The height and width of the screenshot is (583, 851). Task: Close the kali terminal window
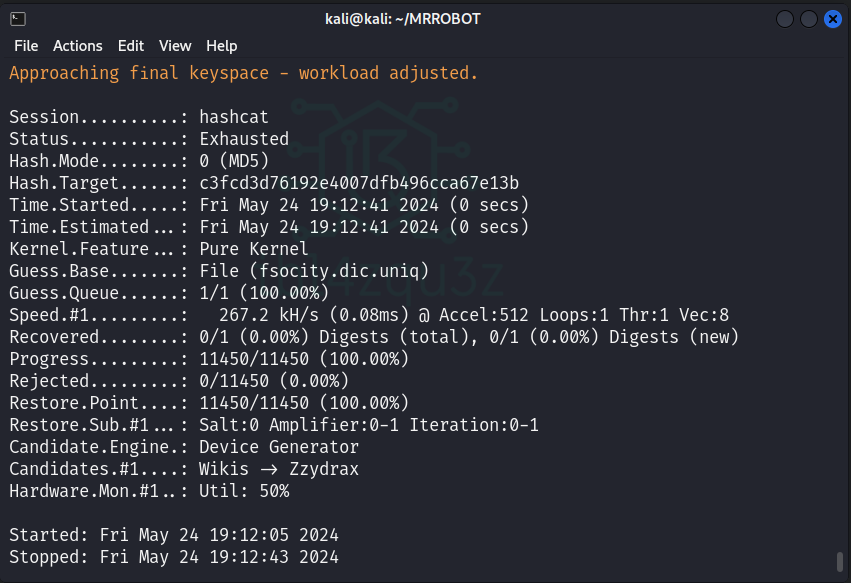pyautogui.click(x=832, y=18)
